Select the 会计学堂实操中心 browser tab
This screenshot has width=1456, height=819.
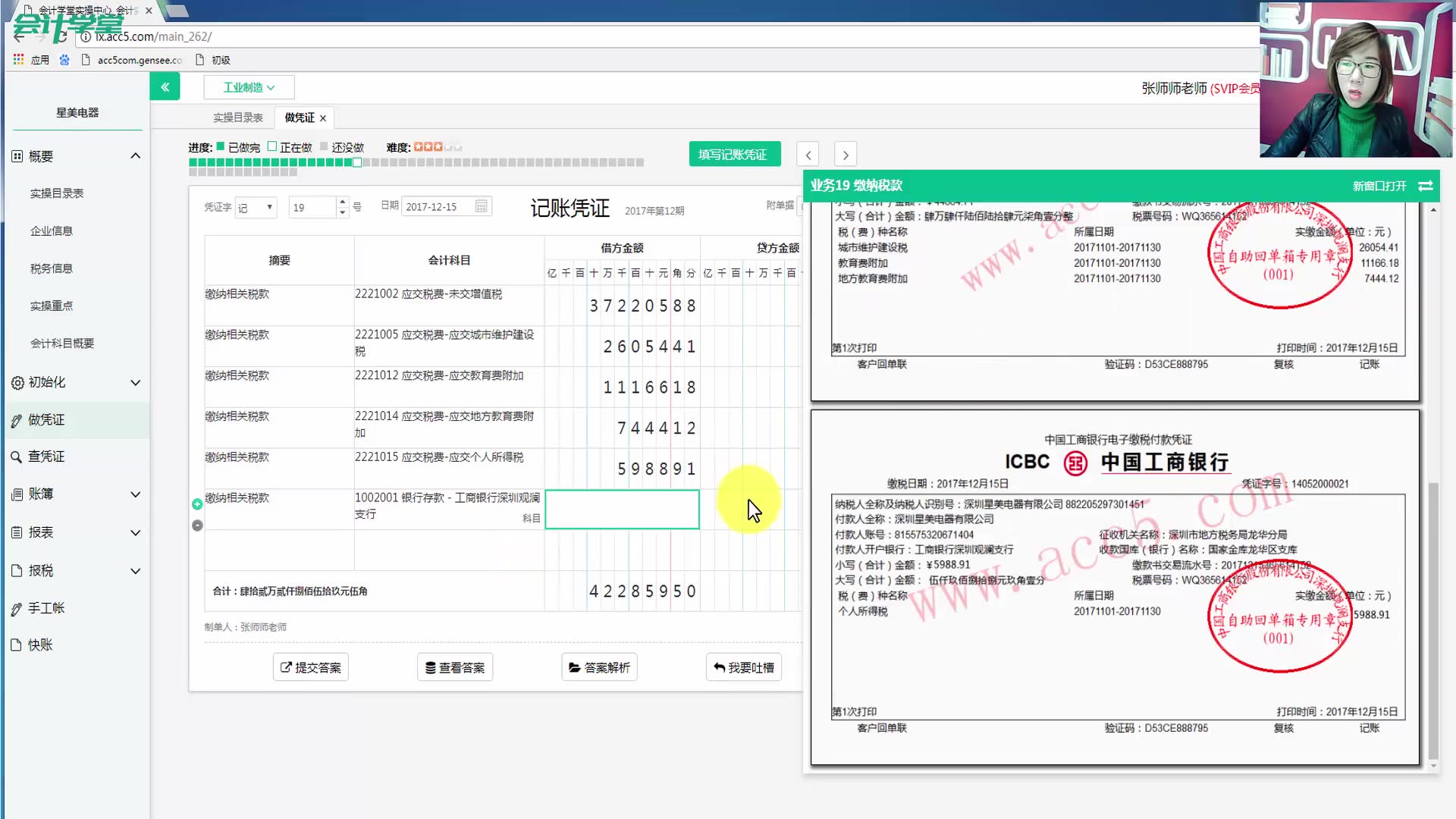click(83, 11)
